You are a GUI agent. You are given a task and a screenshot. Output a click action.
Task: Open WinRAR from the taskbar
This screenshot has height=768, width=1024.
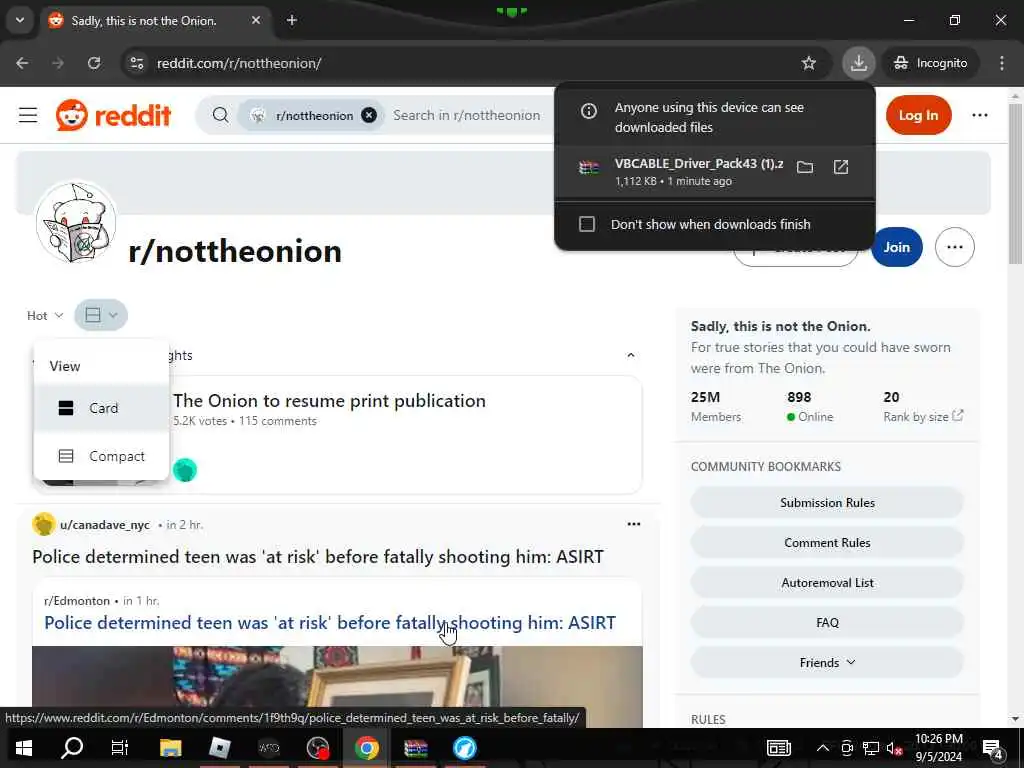(x=415, y=748)
